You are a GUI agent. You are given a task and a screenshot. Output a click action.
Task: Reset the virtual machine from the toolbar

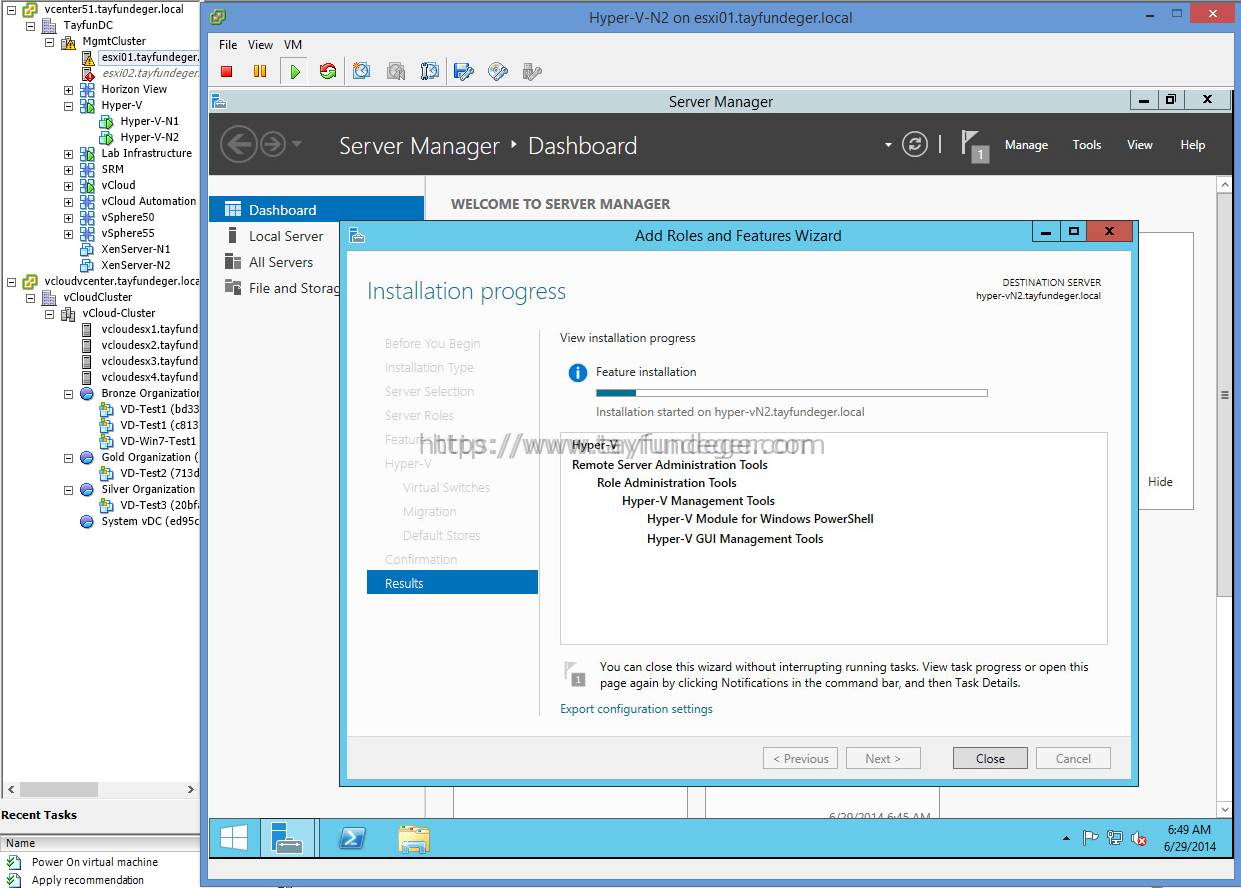coord(327,71)
